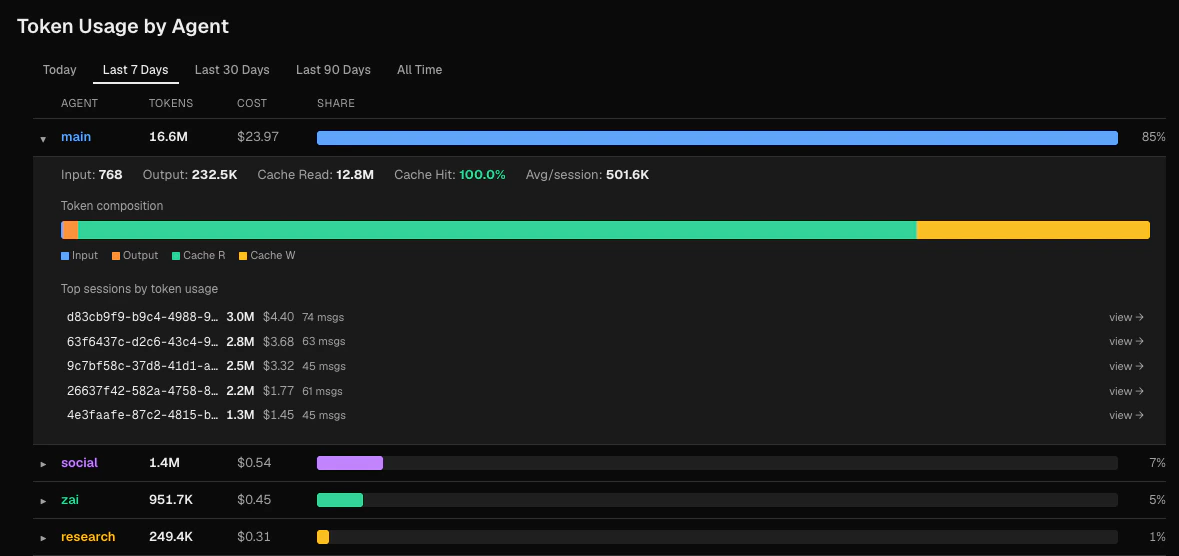1179x556 pixels.
Task: Click the Token composition label
Action: (x=112, y=206)
